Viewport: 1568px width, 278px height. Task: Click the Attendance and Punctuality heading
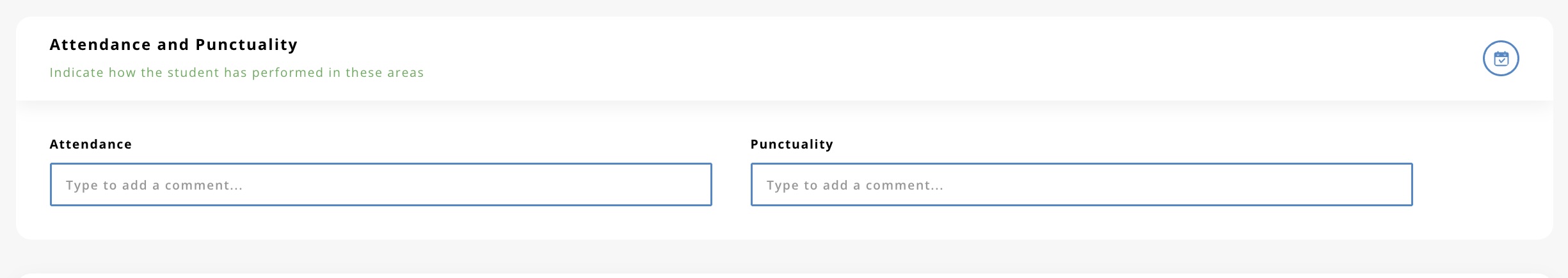pos(173,45)
